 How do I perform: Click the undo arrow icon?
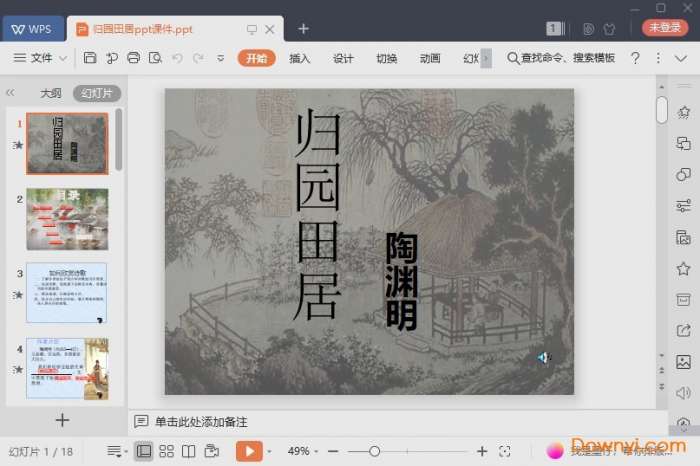tap(177, 58)
